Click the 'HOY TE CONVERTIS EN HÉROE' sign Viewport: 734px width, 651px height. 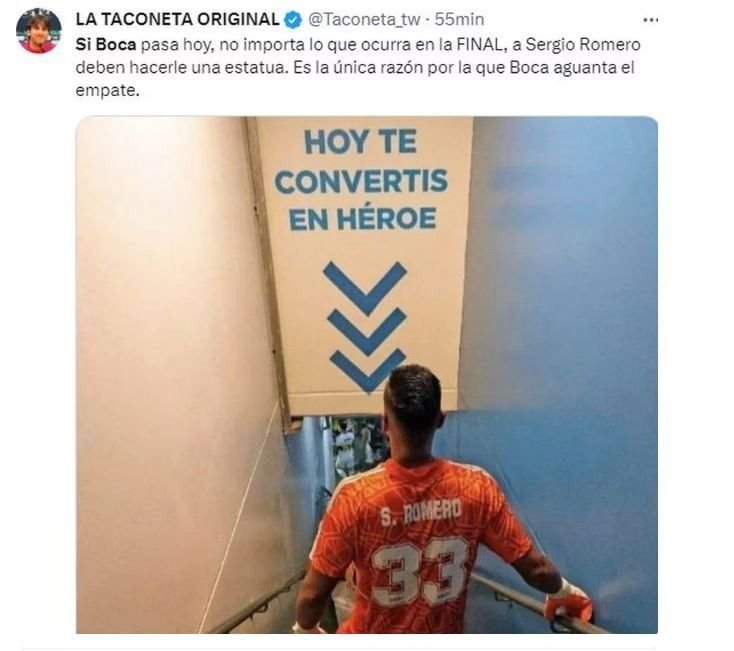[361, 181]
